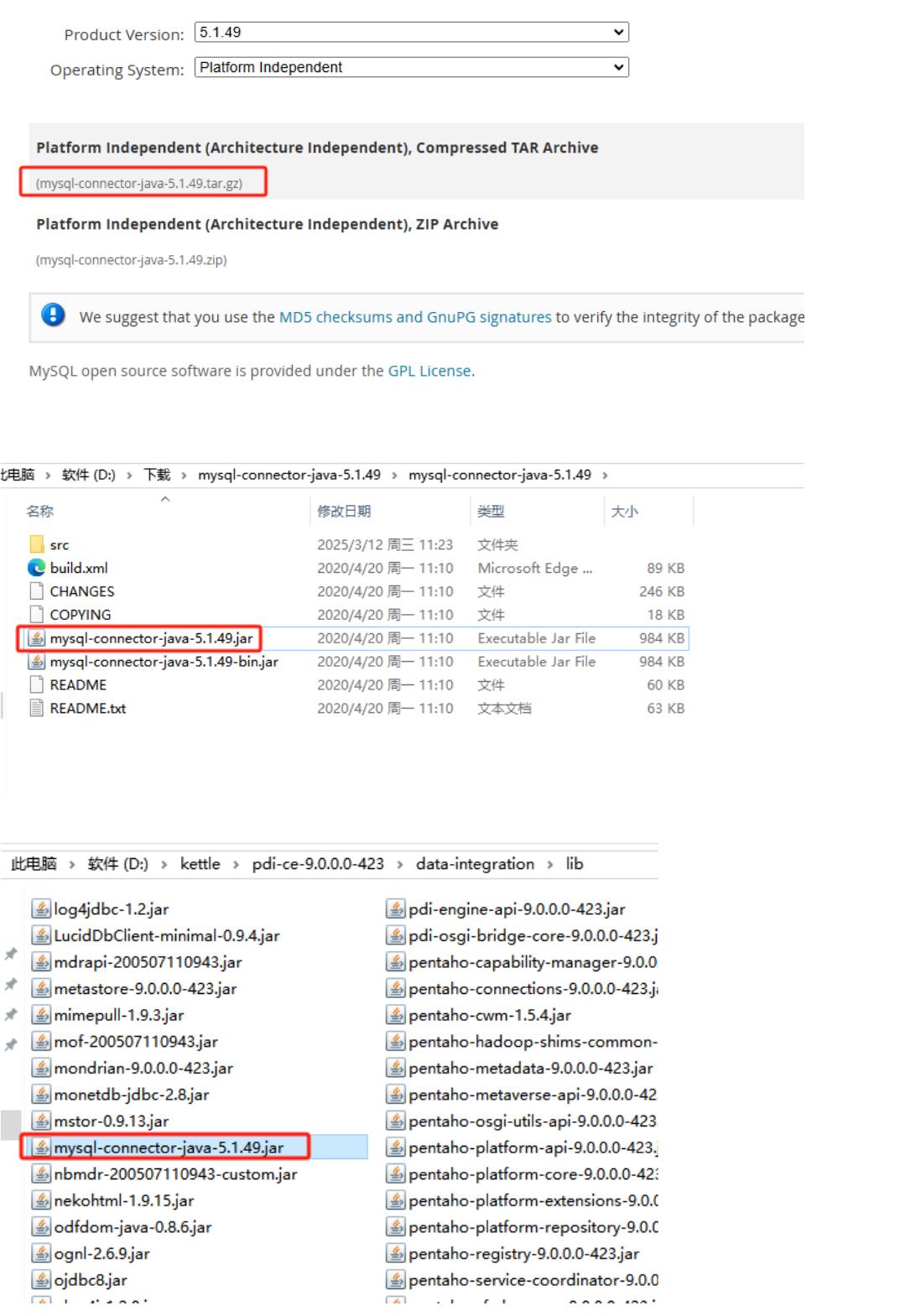
Task: Expand chevron after 下载 in breadcrumb
Action: (x=184, y=476)
